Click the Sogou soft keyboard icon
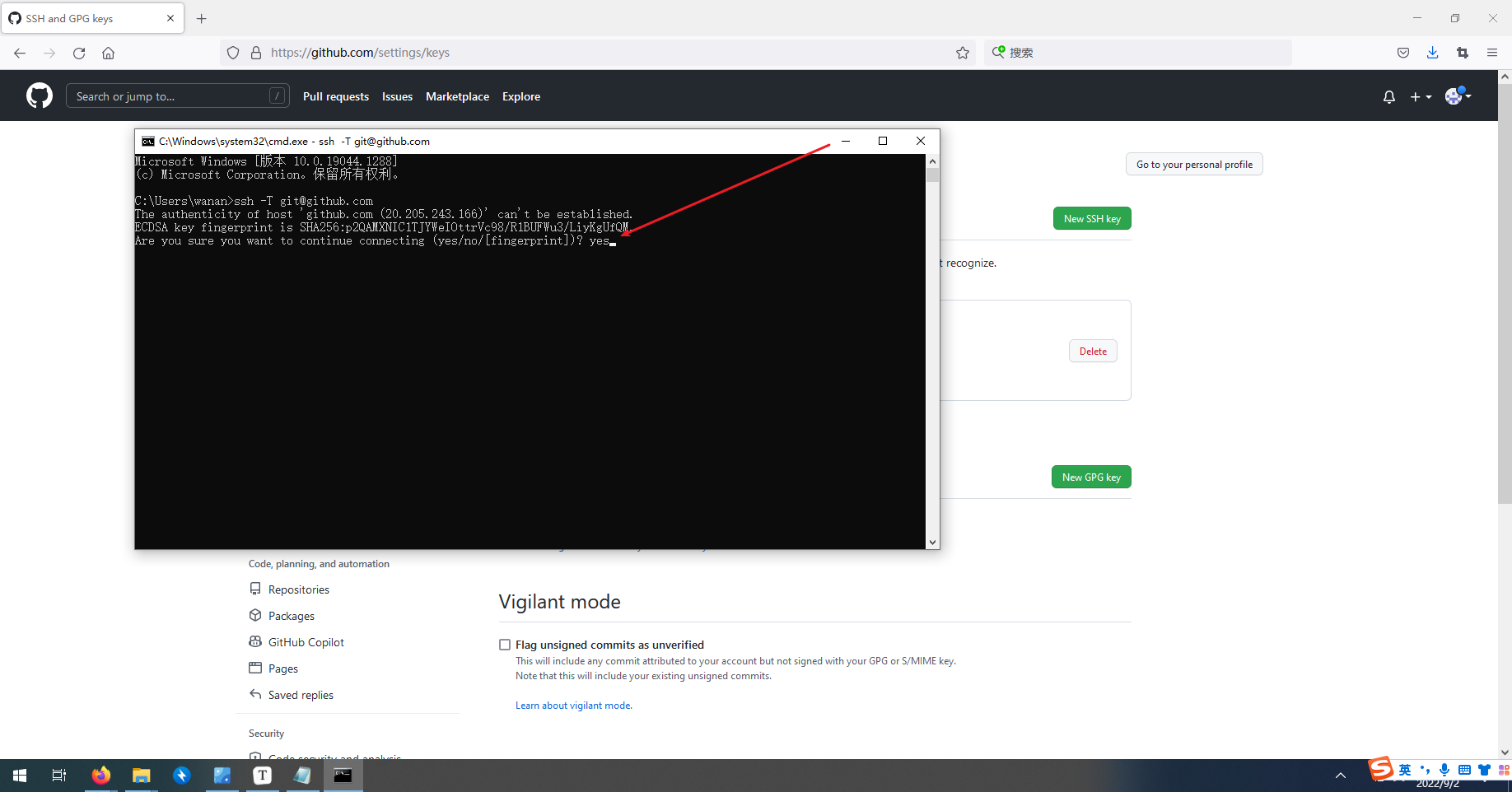The width and height of the screenshot is (1512, 792). [1464, 770]
